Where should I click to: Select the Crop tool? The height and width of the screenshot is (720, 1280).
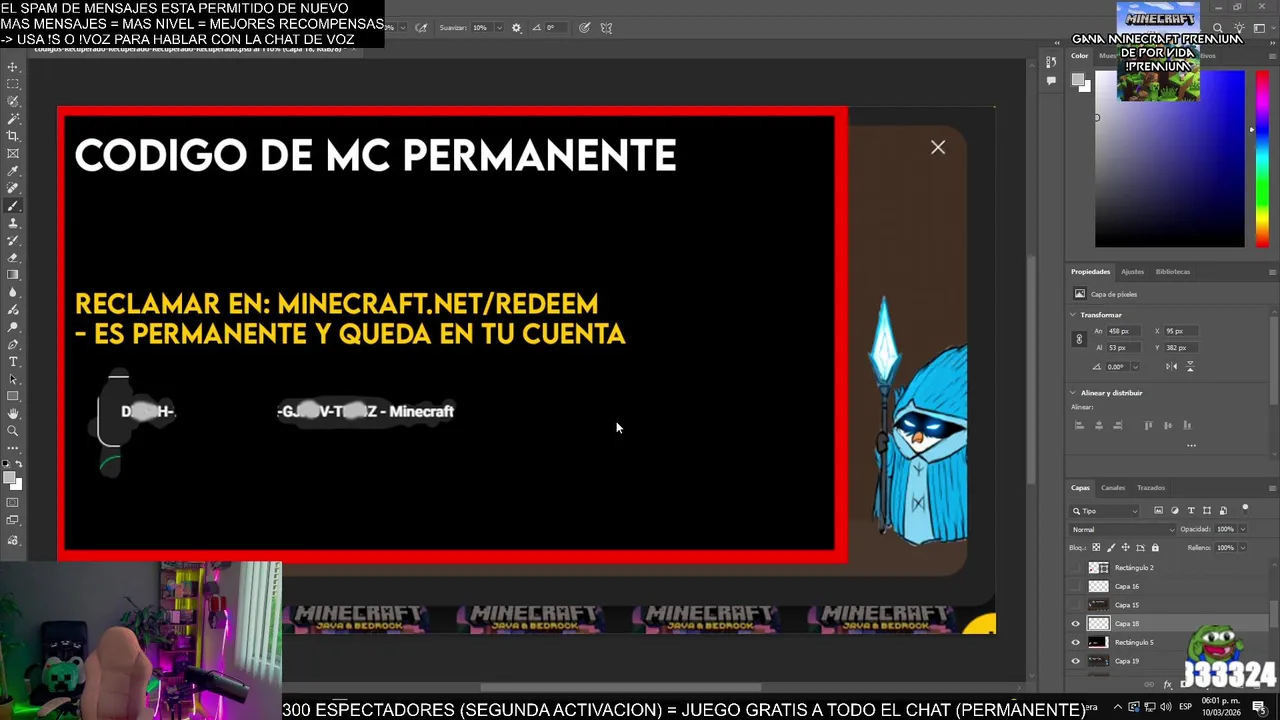(x=14, y=135)
